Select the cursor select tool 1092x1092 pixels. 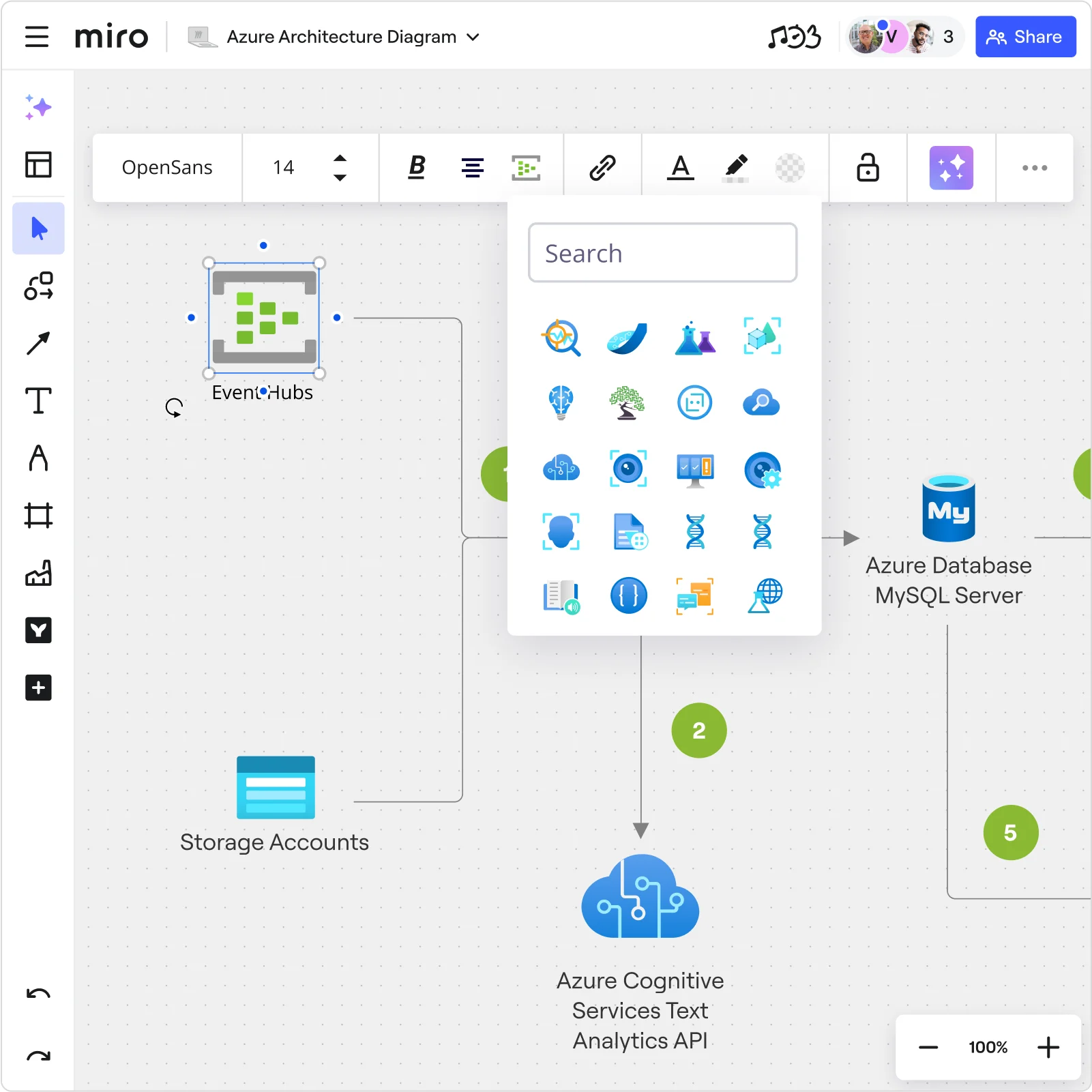pyautogui.click(x=38, y=228)
